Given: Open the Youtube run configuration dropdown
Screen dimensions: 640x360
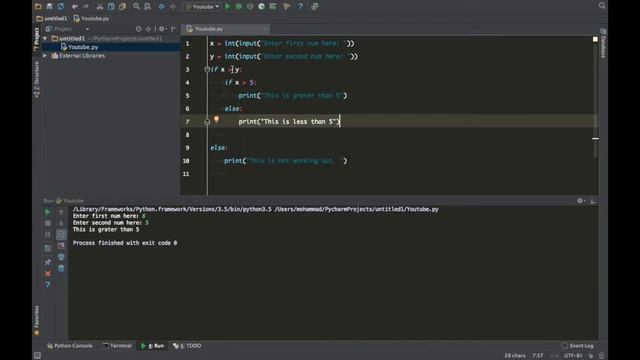Looking at the screenshot, I should pyautogui.click(x=202, y=7).
